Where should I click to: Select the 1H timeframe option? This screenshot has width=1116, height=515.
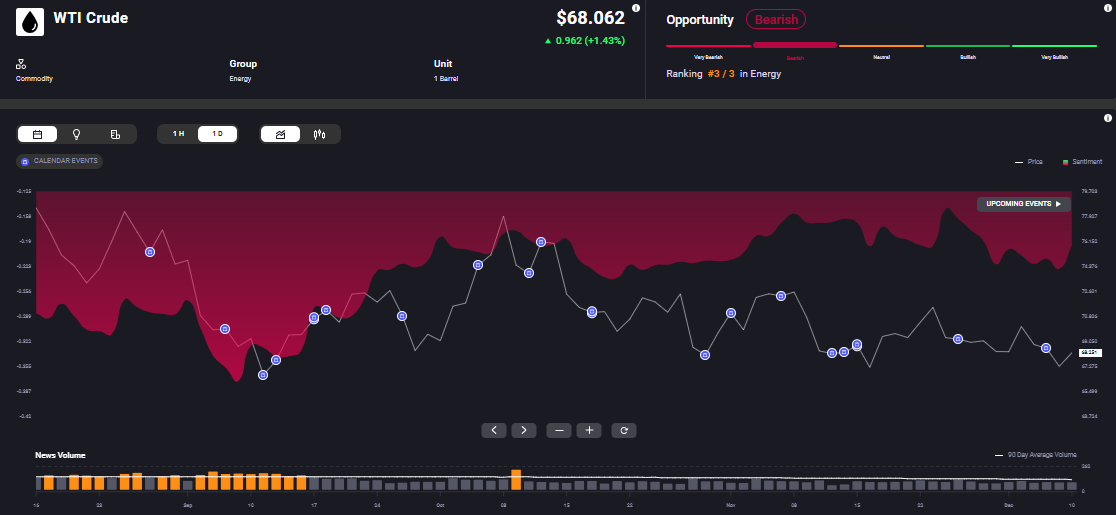point(178,134)
